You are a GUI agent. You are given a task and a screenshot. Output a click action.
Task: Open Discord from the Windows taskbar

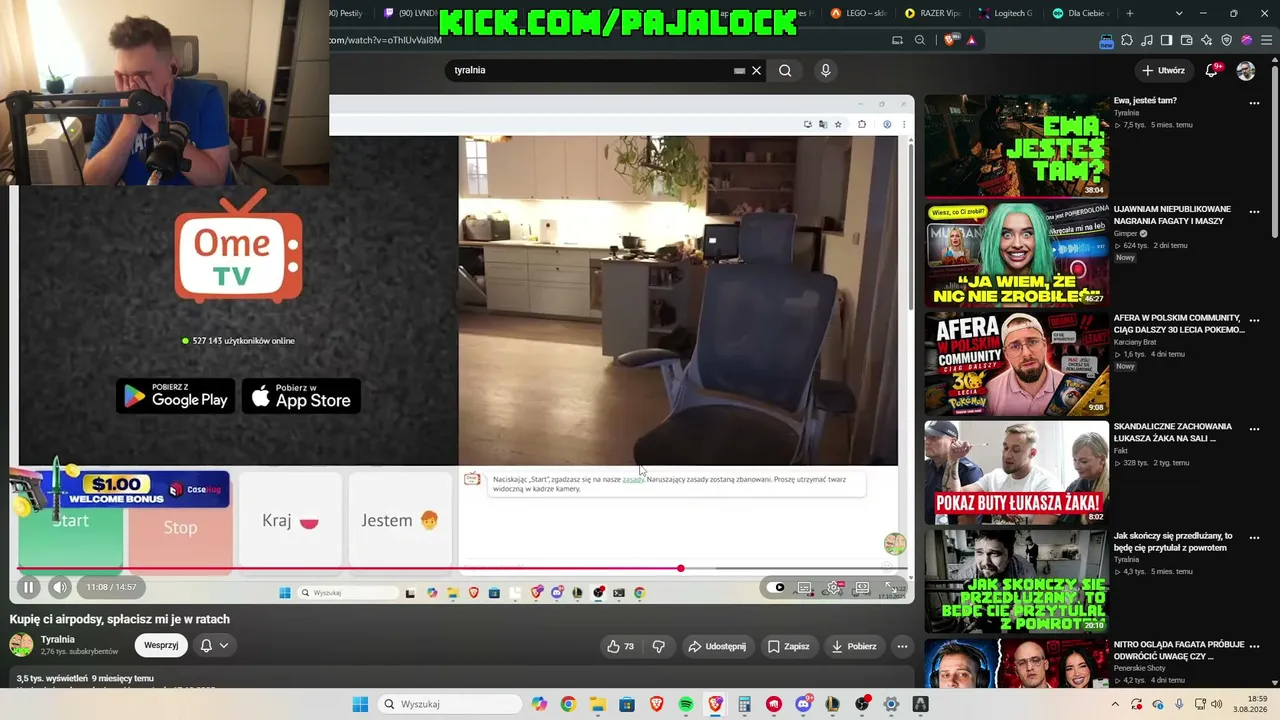tap(804, 704)
